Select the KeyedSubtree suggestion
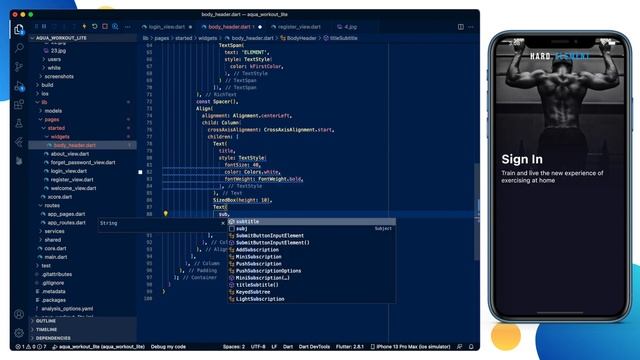Viewport: 640px width, 360px height. 311,292
